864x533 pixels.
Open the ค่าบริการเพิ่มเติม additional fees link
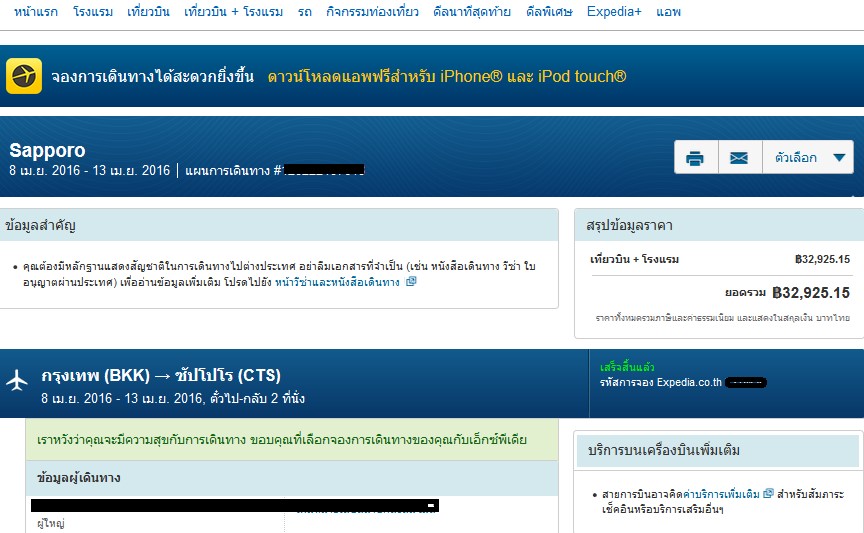click(x=721, y=494)
